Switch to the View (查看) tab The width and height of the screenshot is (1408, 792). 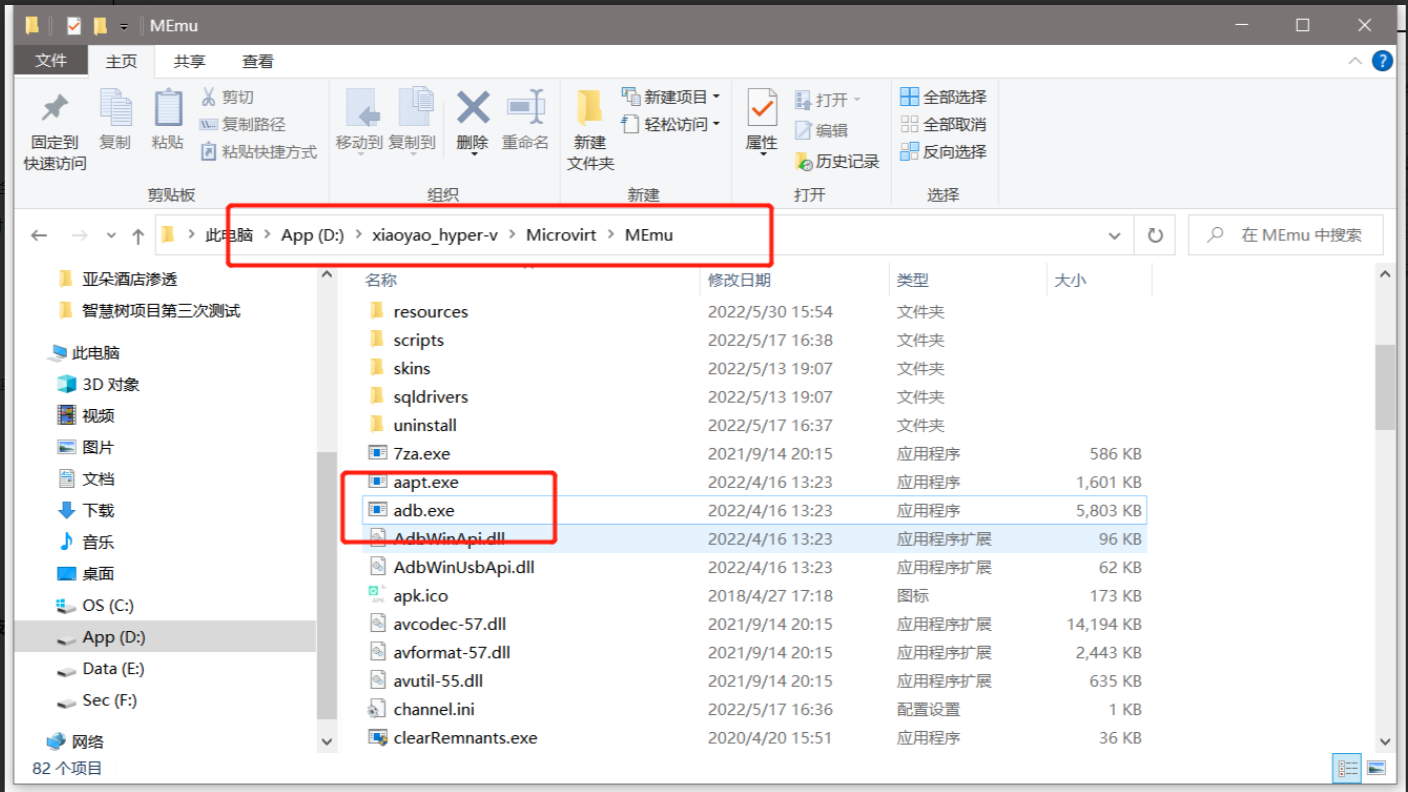click(257, 61)
